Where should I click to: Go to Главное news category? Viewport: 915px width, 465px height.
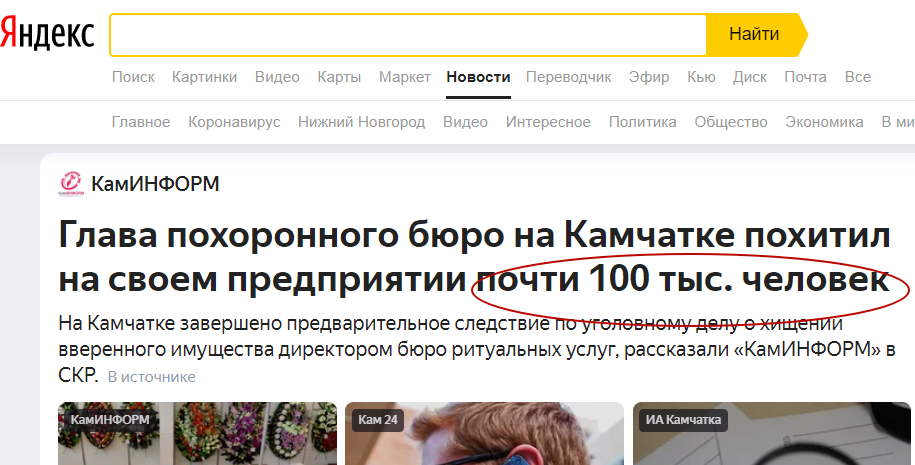pyautogui.click(x=141, y=122)
